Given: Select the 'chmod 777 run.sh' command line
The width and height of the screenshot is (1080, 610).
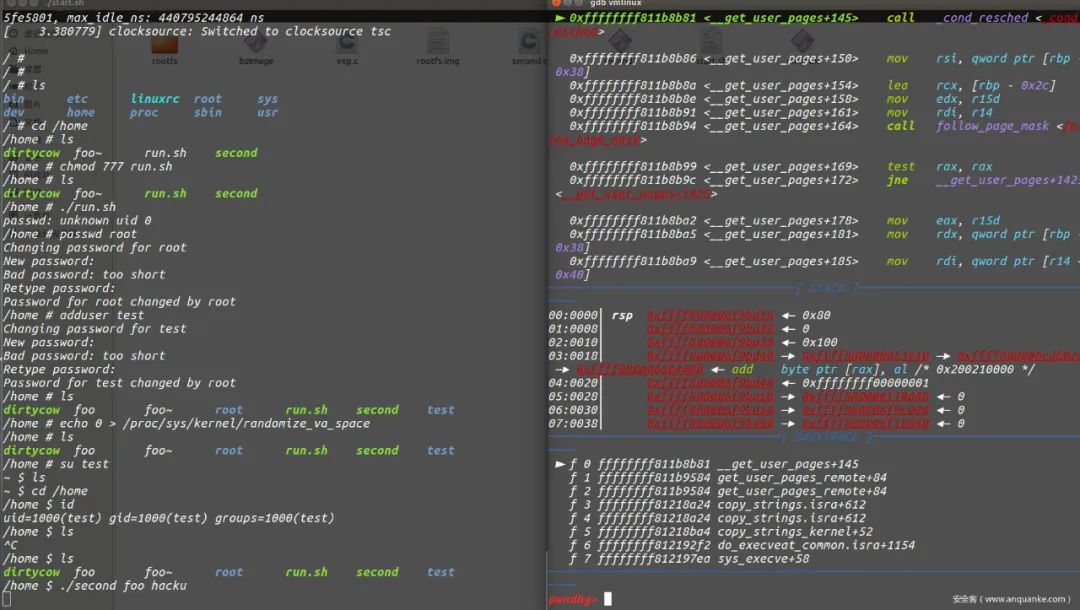Looking at the screenshot, I should pos(87,167).
